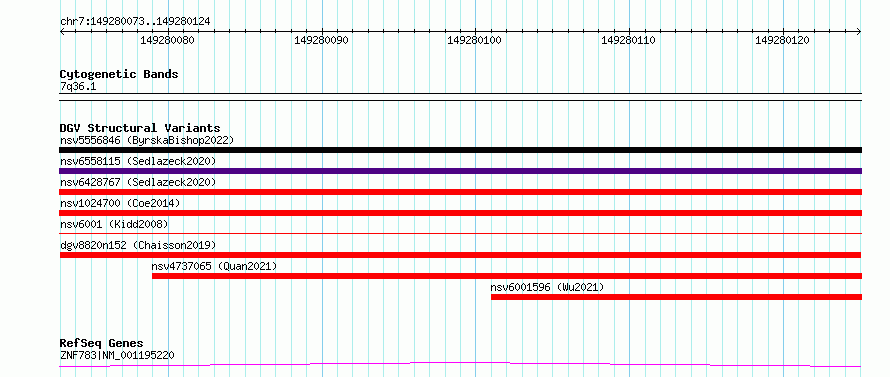Open variant label nsv6558115 (Sedlazeck2020)

(x=138, y=161)
